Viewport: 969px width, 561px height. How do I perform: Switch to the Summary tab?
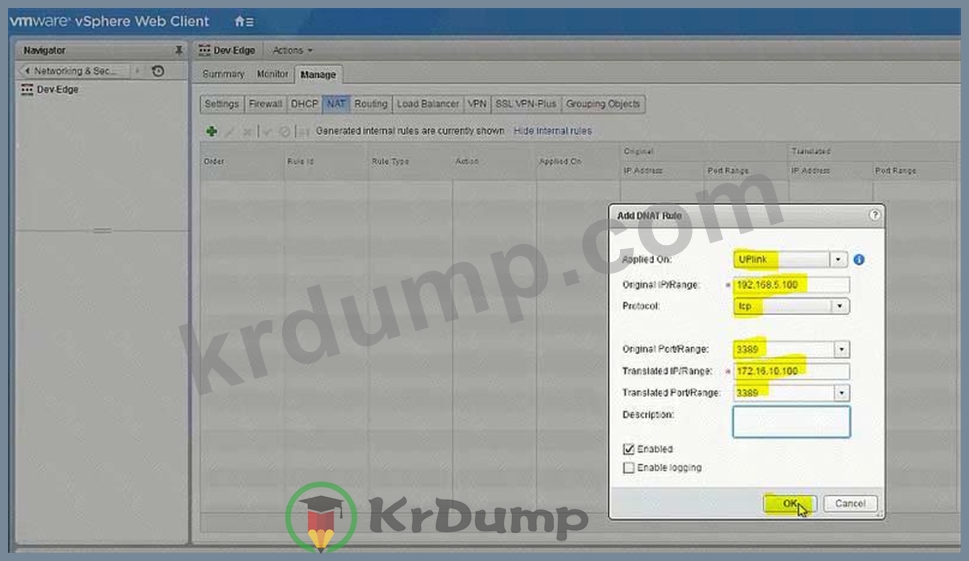coord(223,74)
